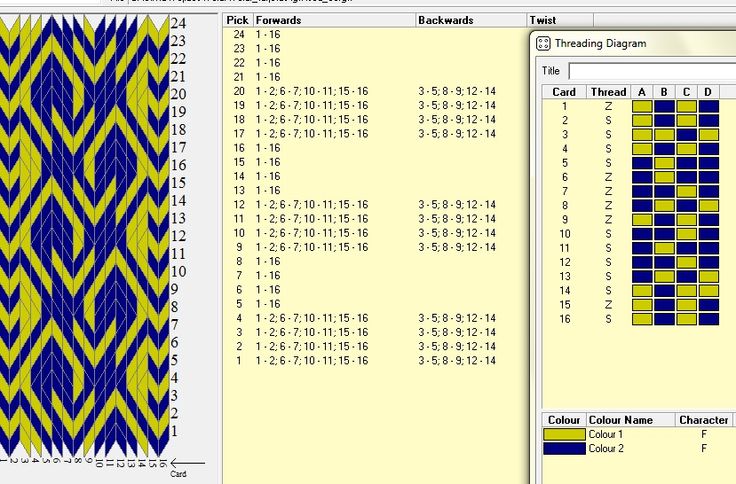The width and height of the screenshot is (736, 484).
Task: Toggle thread direction S for card 14
Action: click(608, 291)
